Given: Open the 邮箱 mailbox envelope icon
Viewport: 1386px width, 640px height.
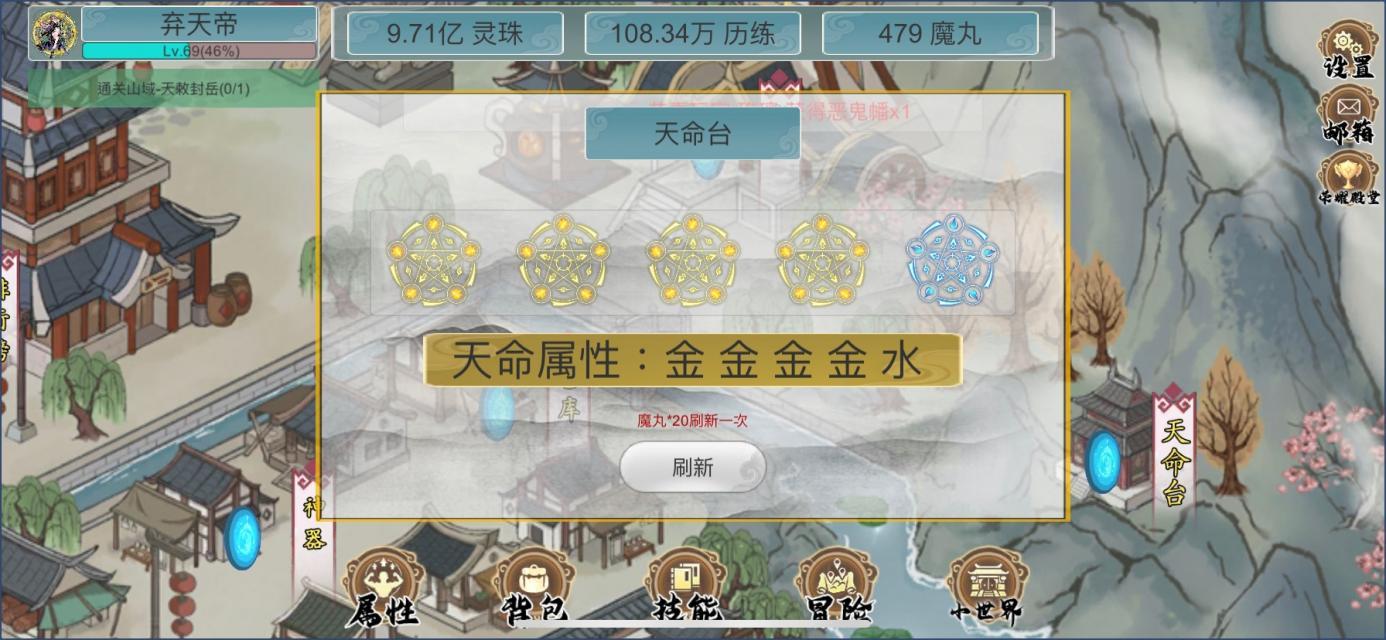Looking at the screenshot, I should (x=1348, y=114).
